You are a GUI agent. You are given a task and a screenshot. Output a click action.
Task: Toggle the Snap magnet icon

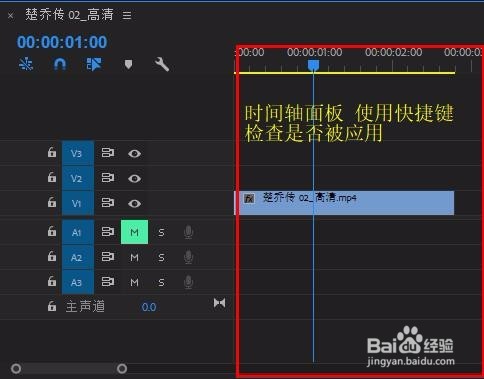60,64
